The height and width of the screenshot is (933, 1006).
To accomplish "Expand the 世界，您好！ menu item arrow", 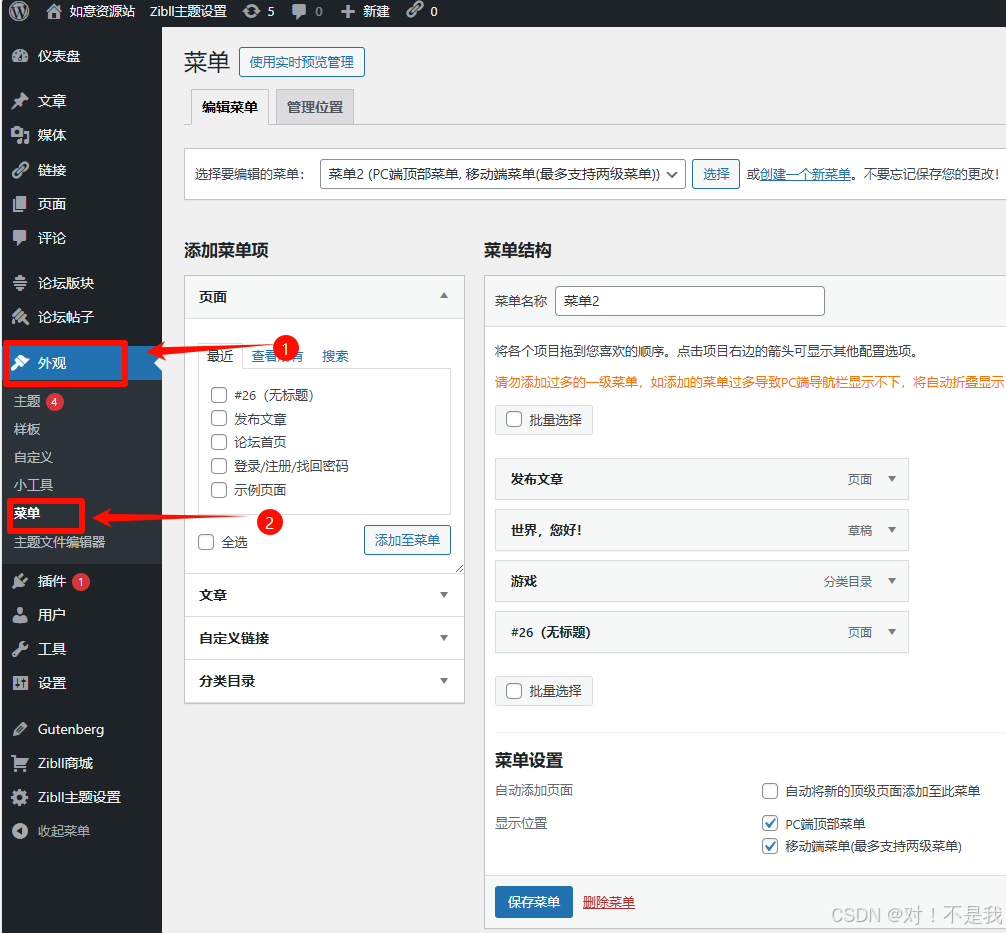I will (x=892, y=530).
